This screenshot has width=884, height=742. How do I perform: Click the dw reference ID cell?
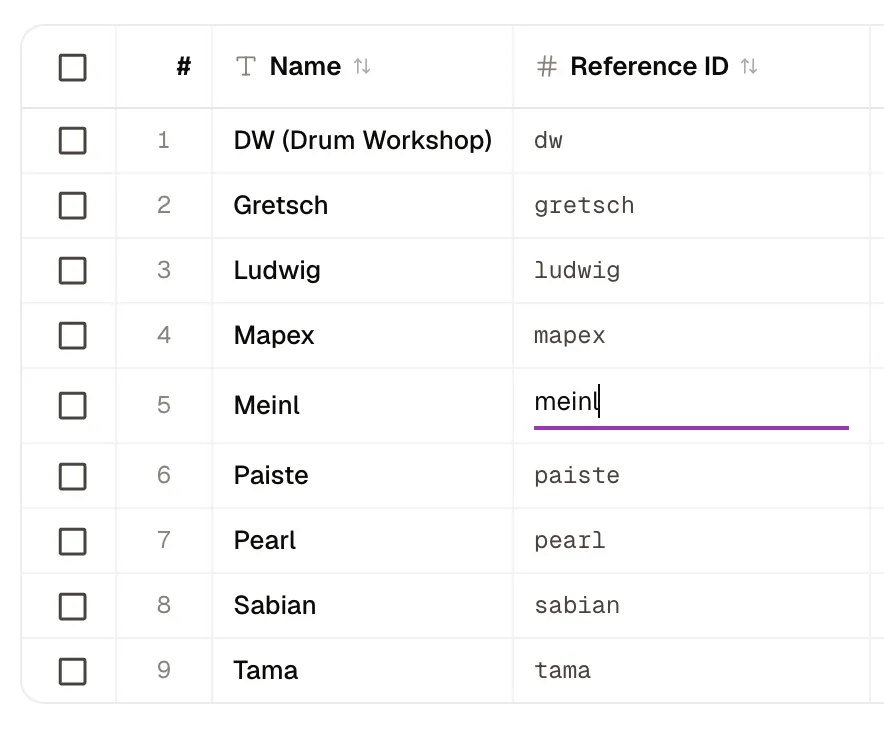click(x=691, y=140)
